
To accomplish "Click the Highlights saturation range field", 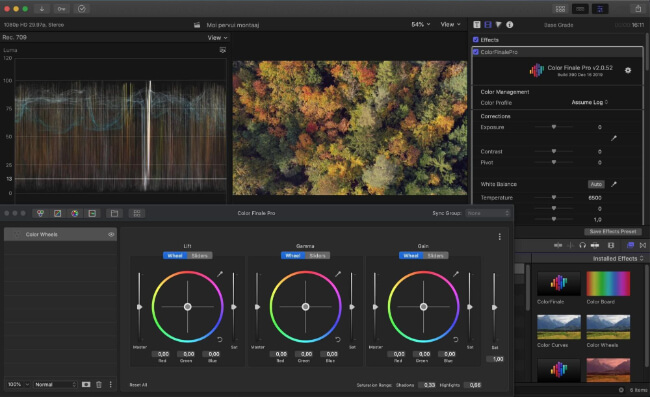I will point(473,385).
